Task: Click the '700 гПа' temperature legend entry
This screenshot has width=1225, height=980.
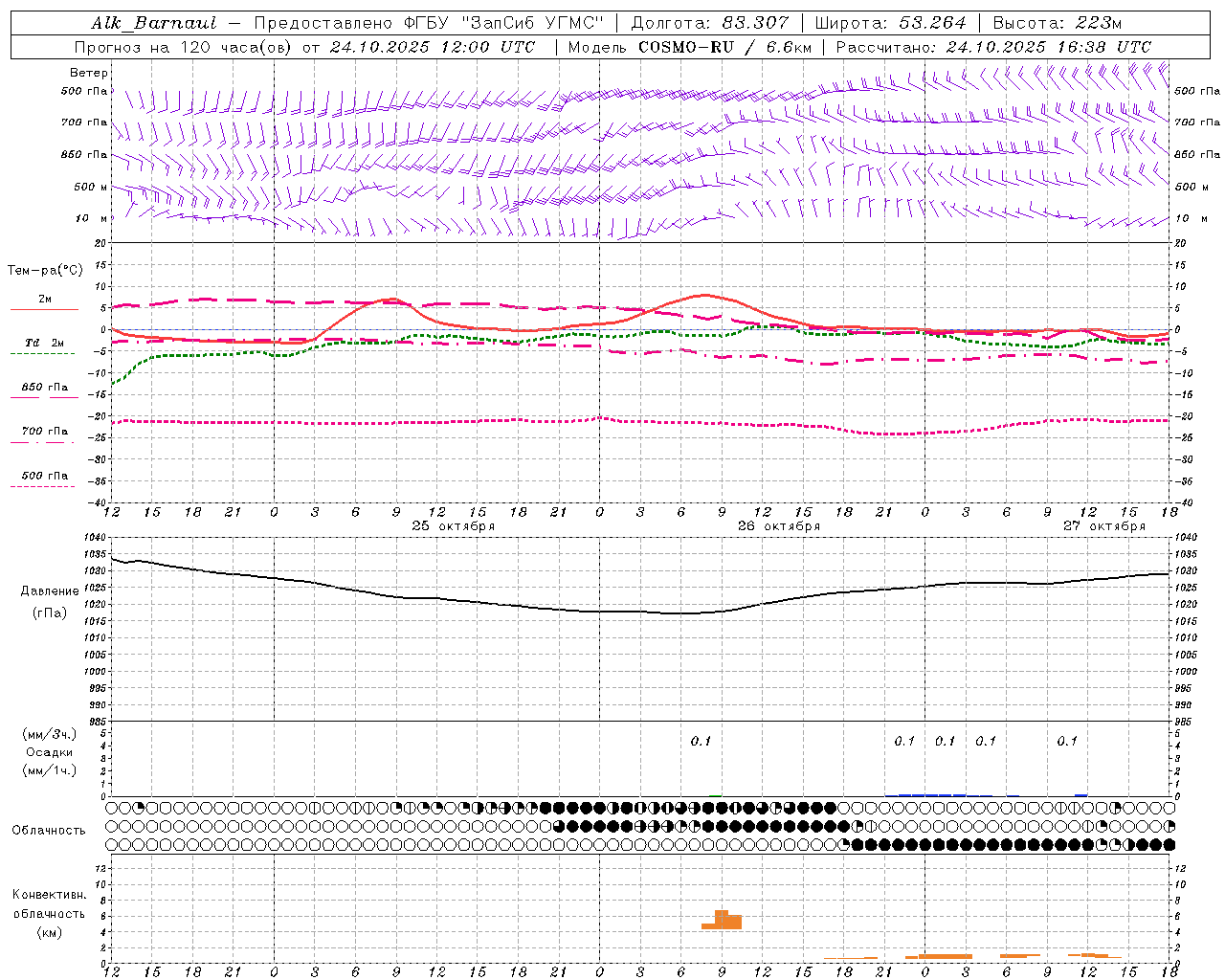Action: point(45,432)
